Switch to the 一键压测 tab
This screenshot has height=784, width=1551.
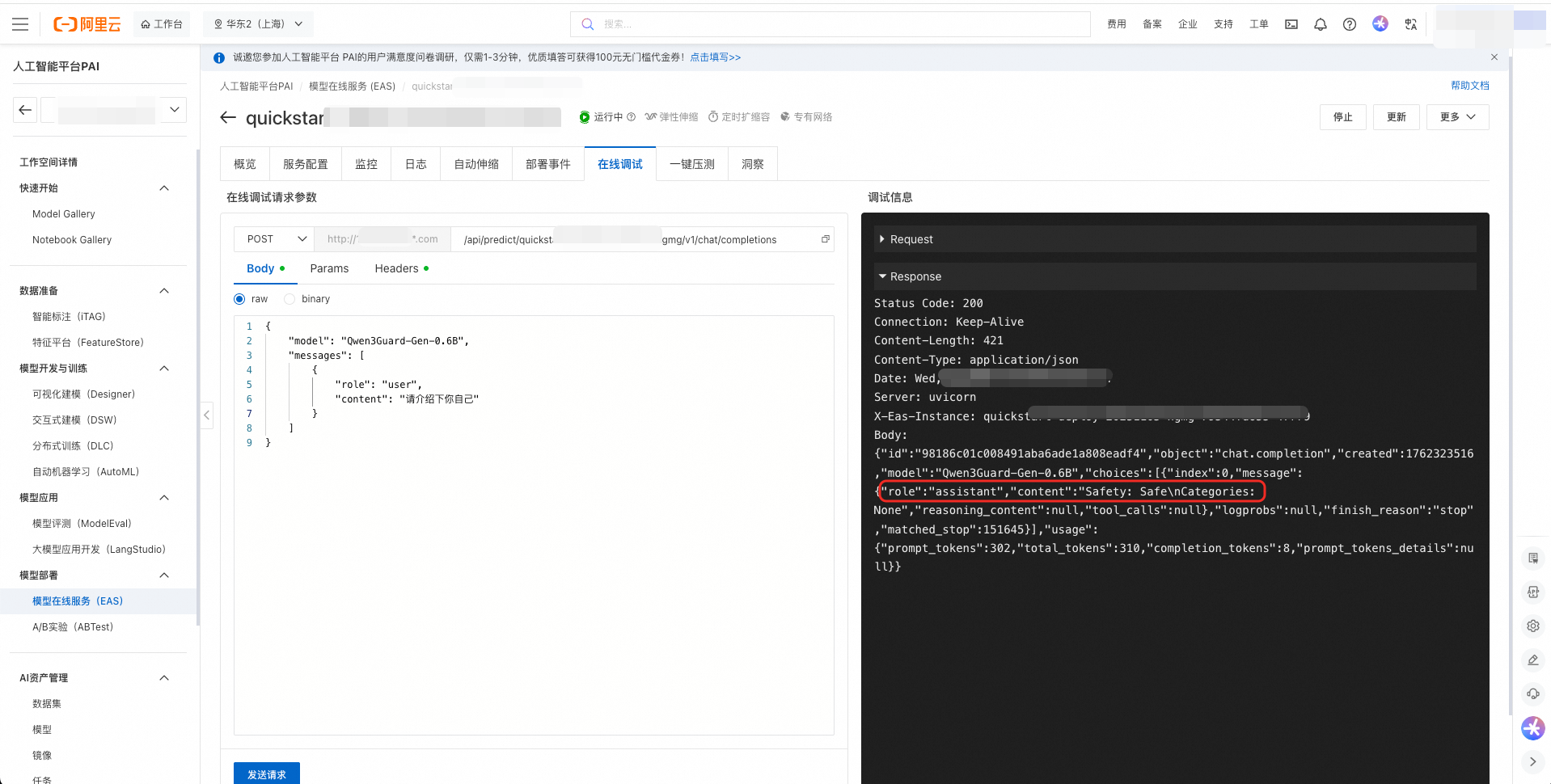point(692,164)
